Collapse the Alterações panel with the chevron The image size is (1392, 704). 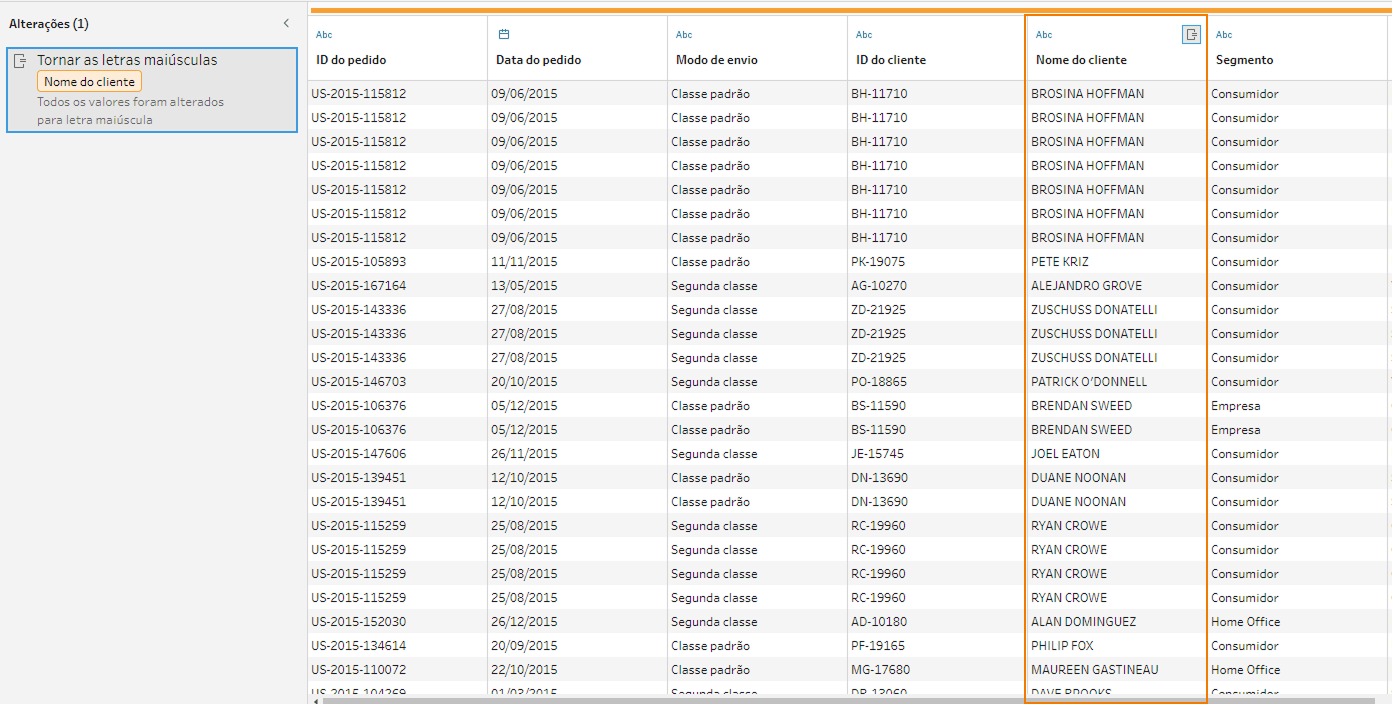pyautogui.click(x=286, y=23)
